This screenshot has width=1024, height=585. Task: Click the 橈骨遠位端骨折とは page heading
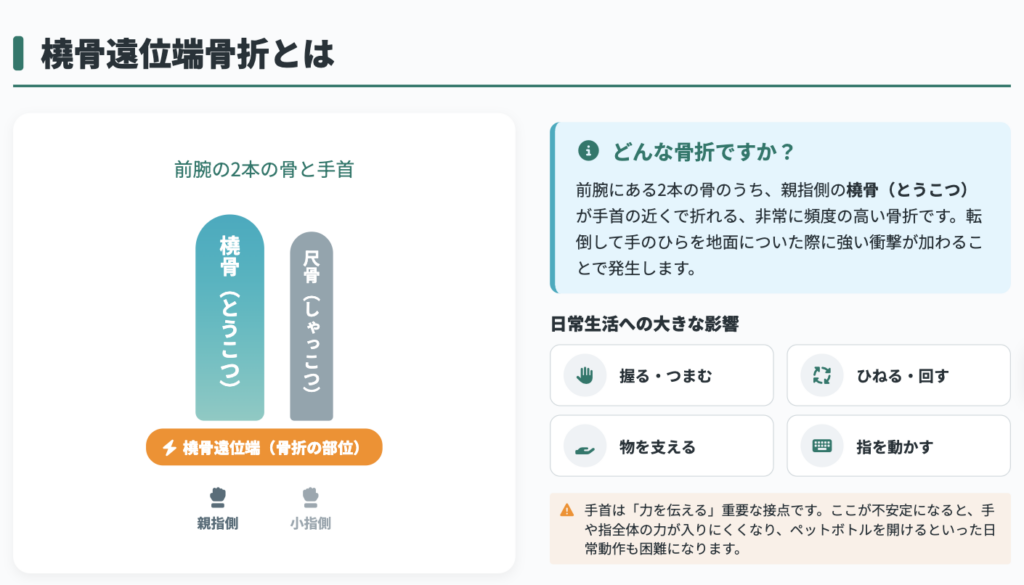coord(187,54)
